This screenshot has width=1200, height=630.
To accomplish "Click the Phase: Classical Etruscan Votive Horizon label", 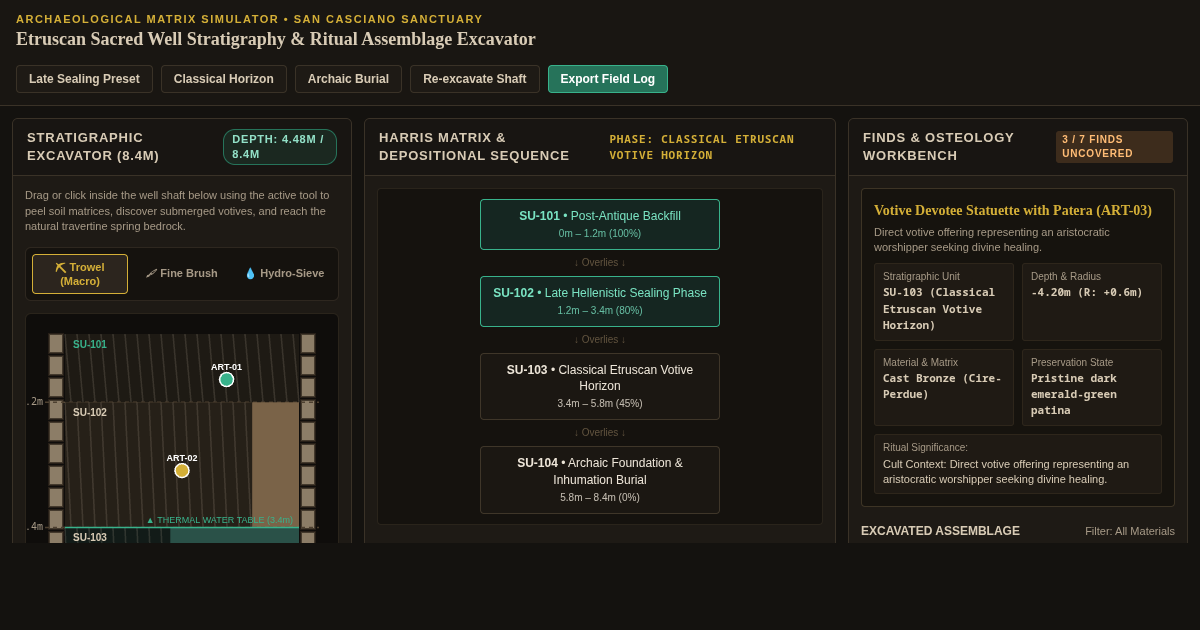I will 702,147.
